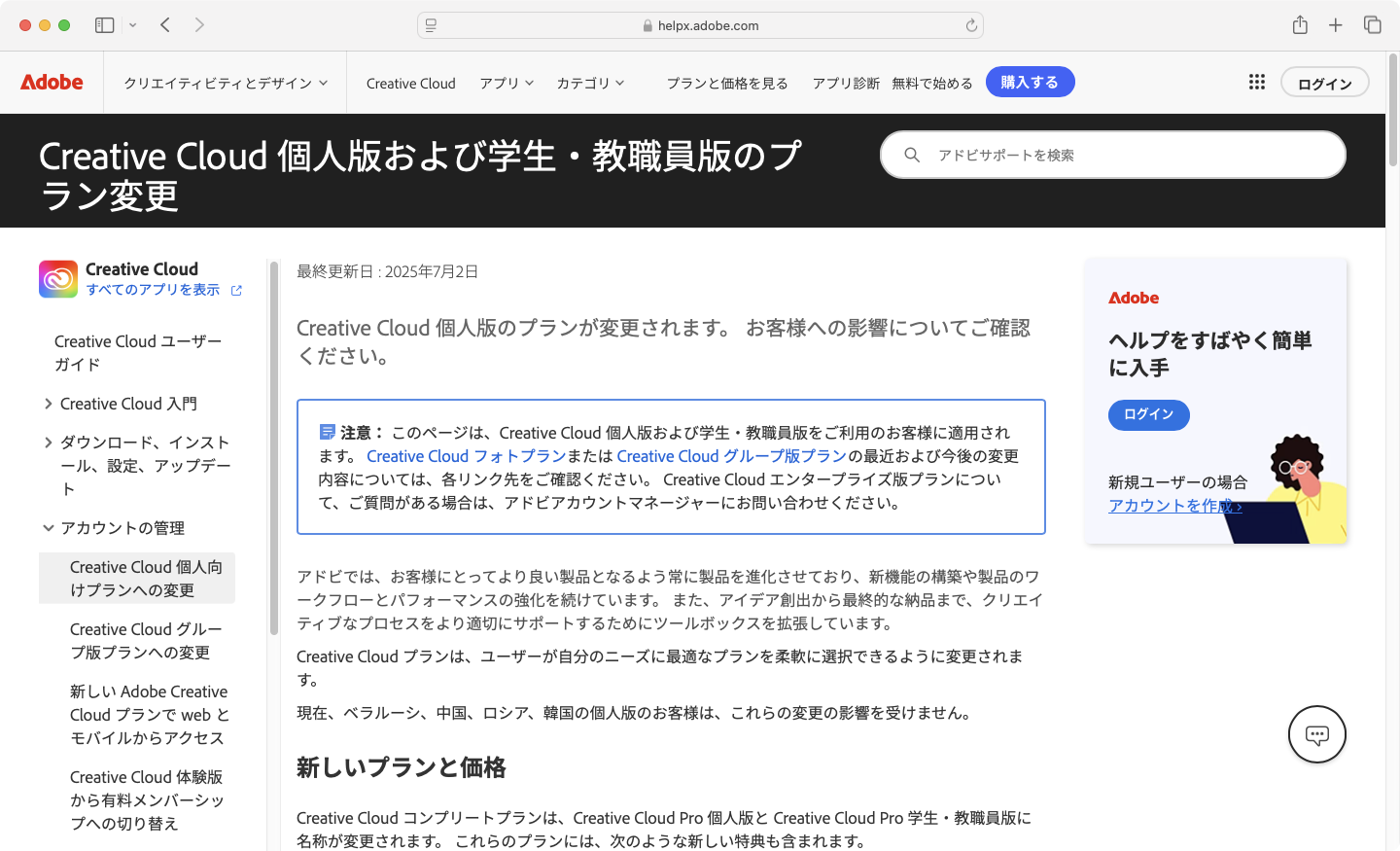This screenshot has width=1400, height=851.
Task: Click the Creative Cloud app logo in the sidebar
Action: (x=58, y=279)
